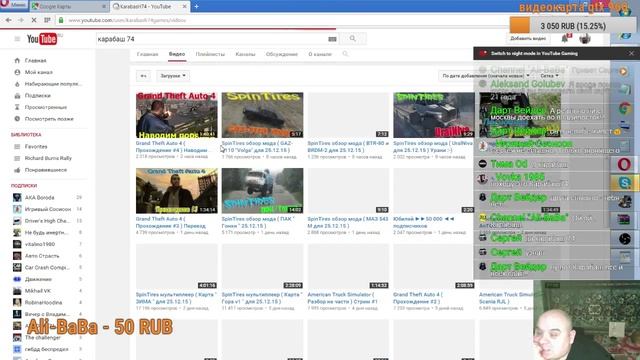The image size is (640, 360).
Task: Switch to Google Карты browser tab
Action: (x=68, y=7)
